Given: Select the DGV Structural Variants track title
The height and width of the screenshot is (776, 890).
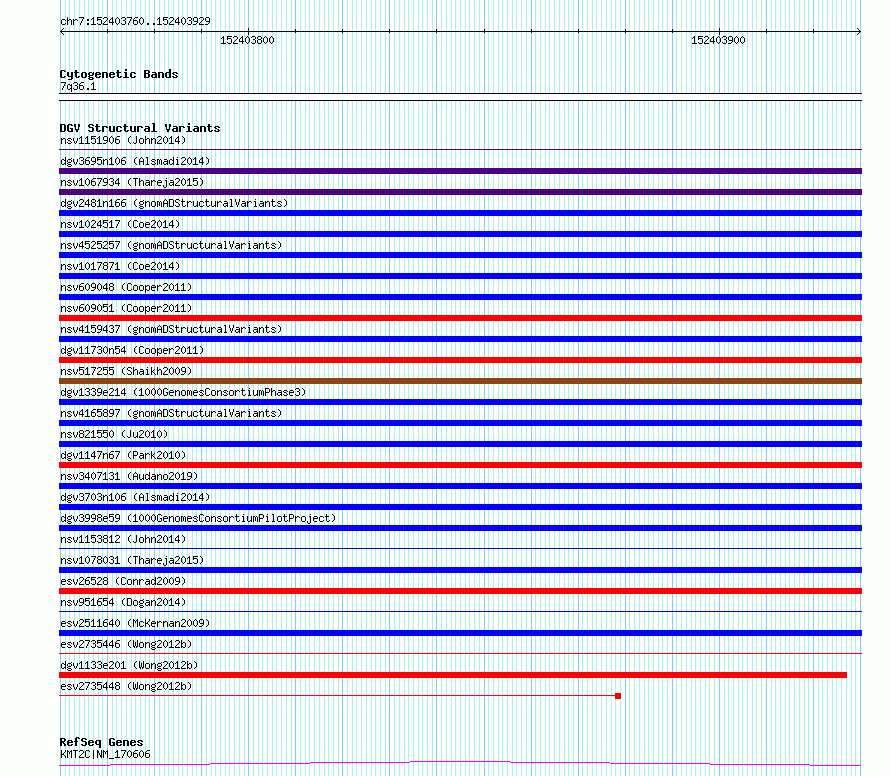Looking at the screenshot, I should [x=140, y=128].
